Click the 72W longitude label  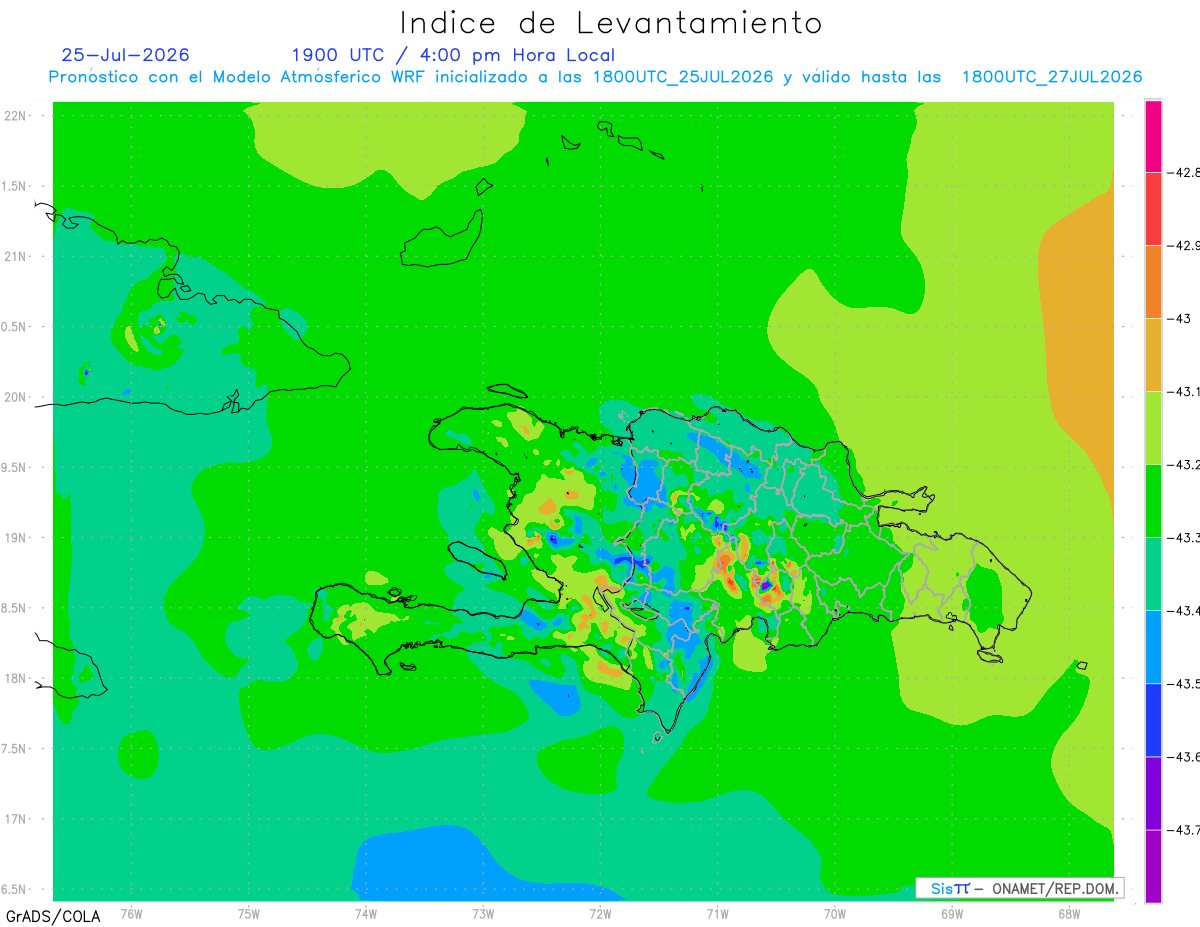600,913
